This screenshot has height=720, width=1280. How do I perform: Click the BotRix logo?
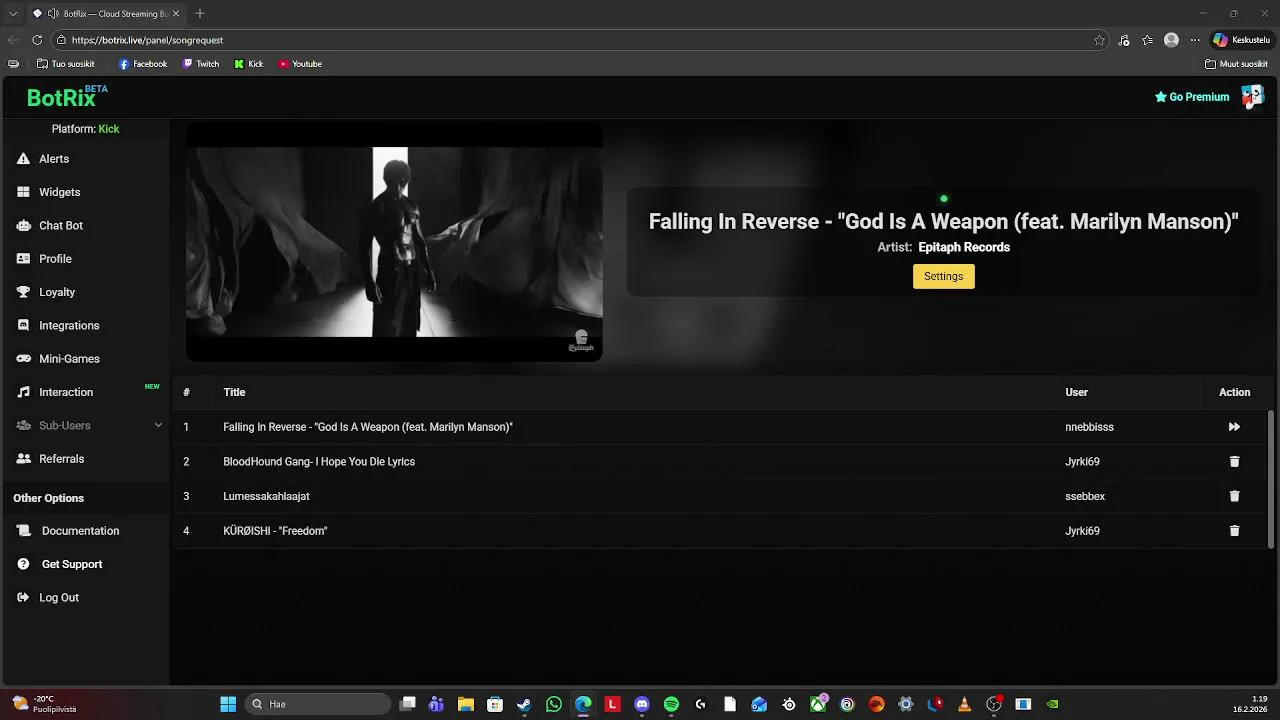tap(67, 97)
